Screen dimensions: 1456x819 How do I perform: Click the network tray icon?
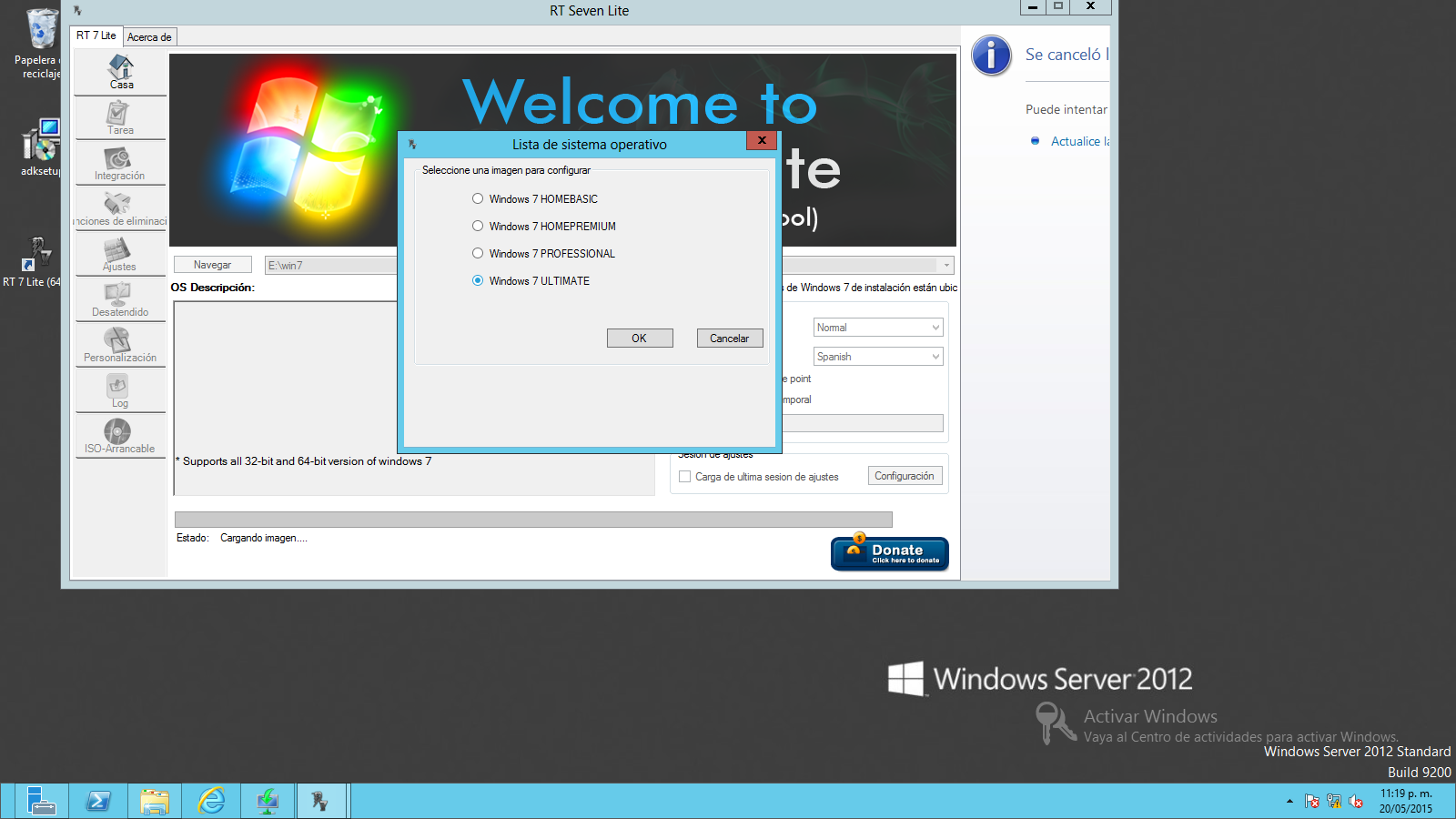[x=1334, y=802]
